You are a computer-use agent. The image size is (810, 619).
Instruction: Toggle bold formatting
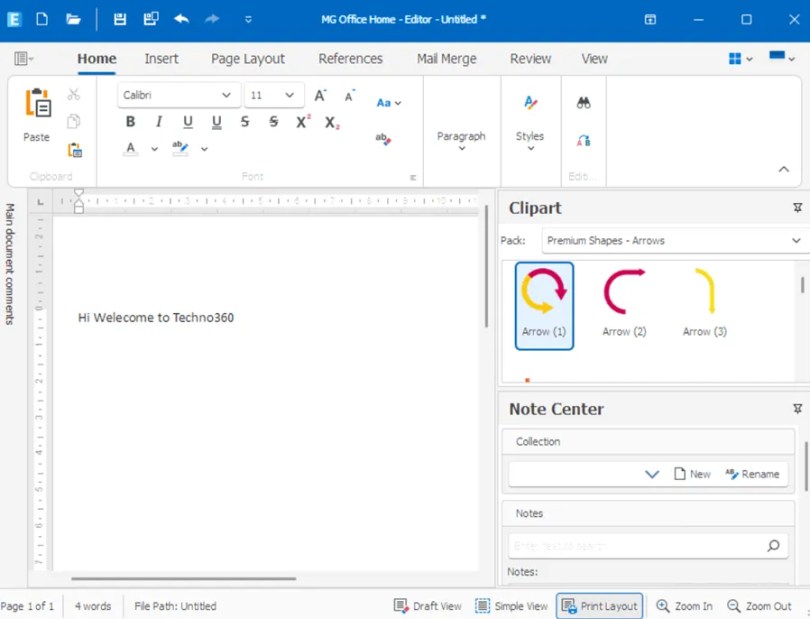pyautogui.click(x=130, y=122)
